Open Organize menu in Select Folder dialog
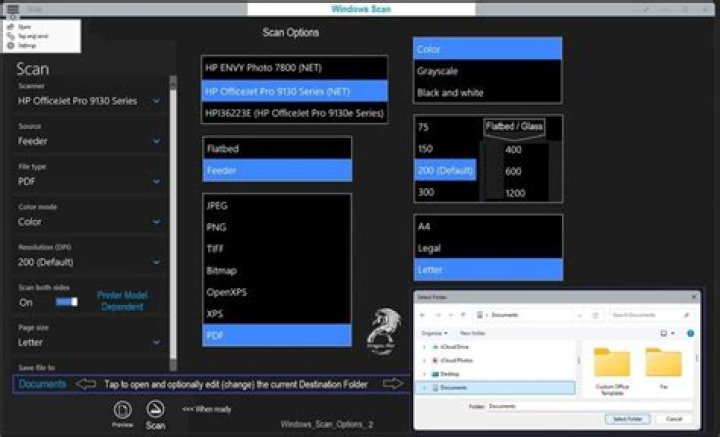The image size is (720, 437). click(434, 333)
